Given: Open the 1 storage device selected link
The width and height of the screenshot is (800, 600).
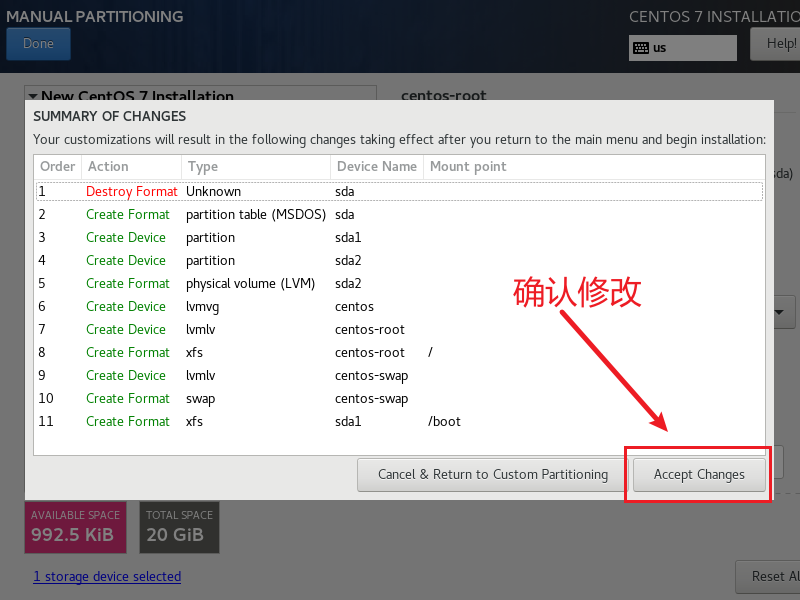Looking at the screenshot, I should tap(107, 577).
